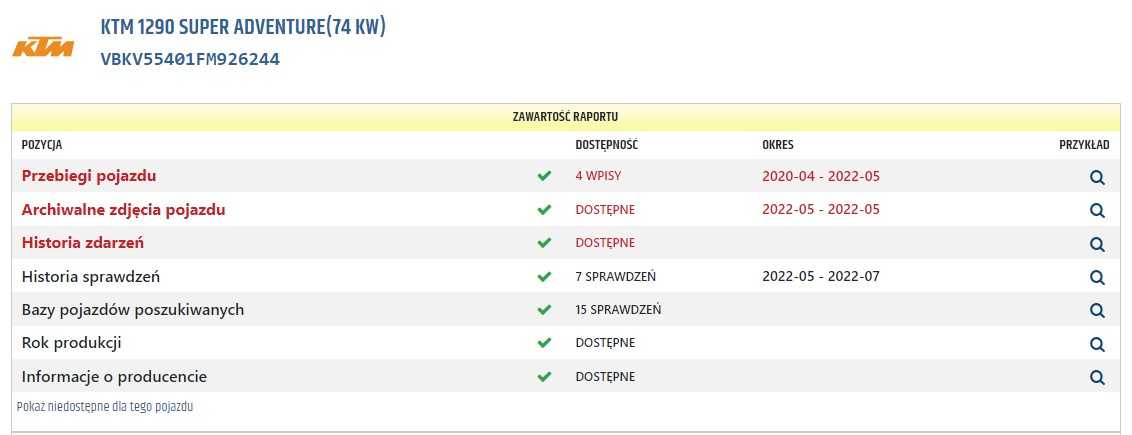This screenshot has height=435, width=1132.
Task: Select the Historia zdarzeń entry
Action: pos(82,242)
